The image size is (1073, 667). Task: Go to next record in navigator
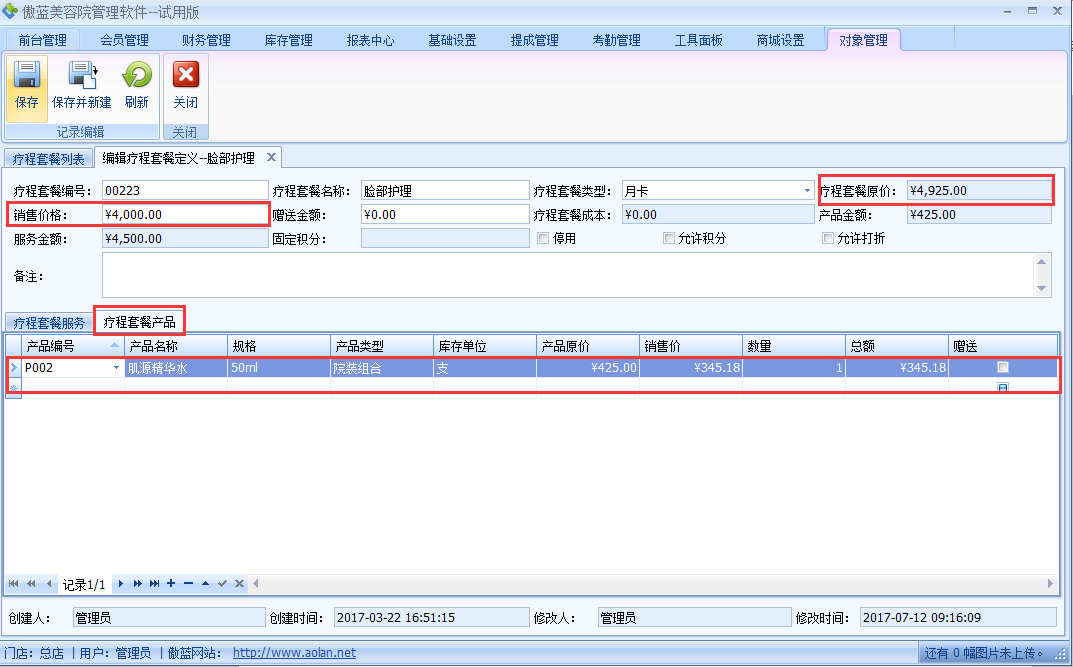click(x=121, y=583)
